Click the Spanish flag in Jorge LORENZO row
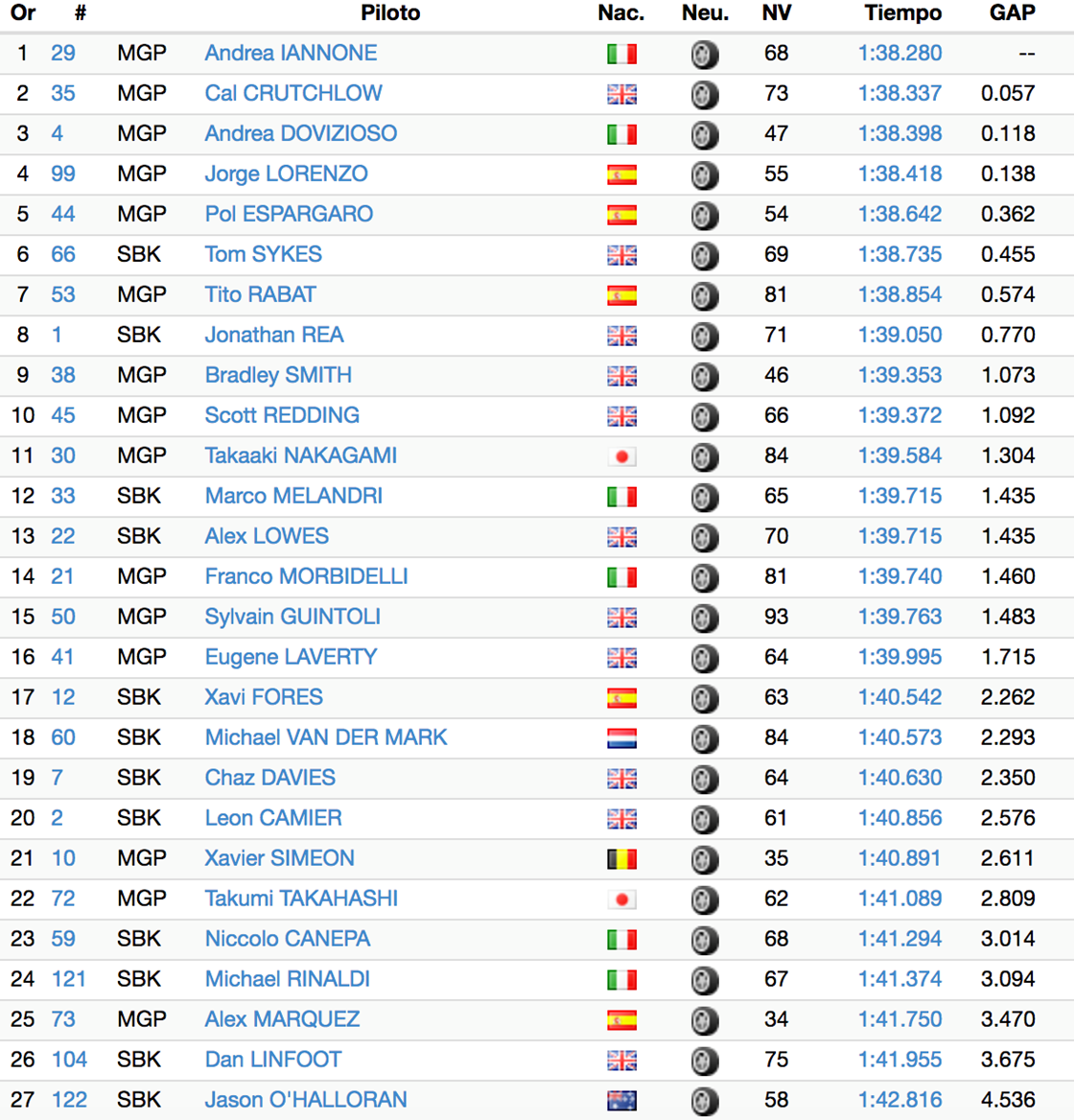1074x1120 pixels. [x=621, y=175]
